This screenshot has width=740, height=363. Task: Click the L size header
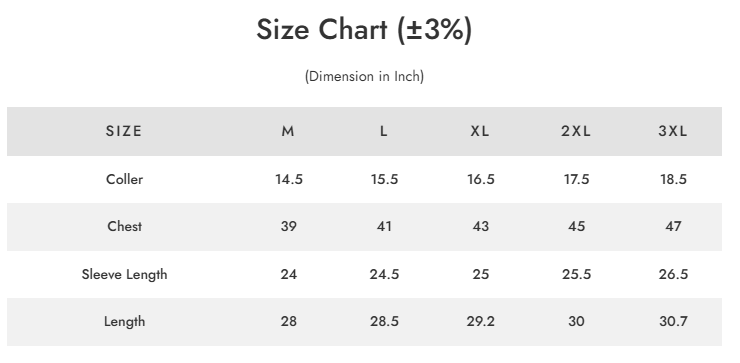tap(384, 131)
